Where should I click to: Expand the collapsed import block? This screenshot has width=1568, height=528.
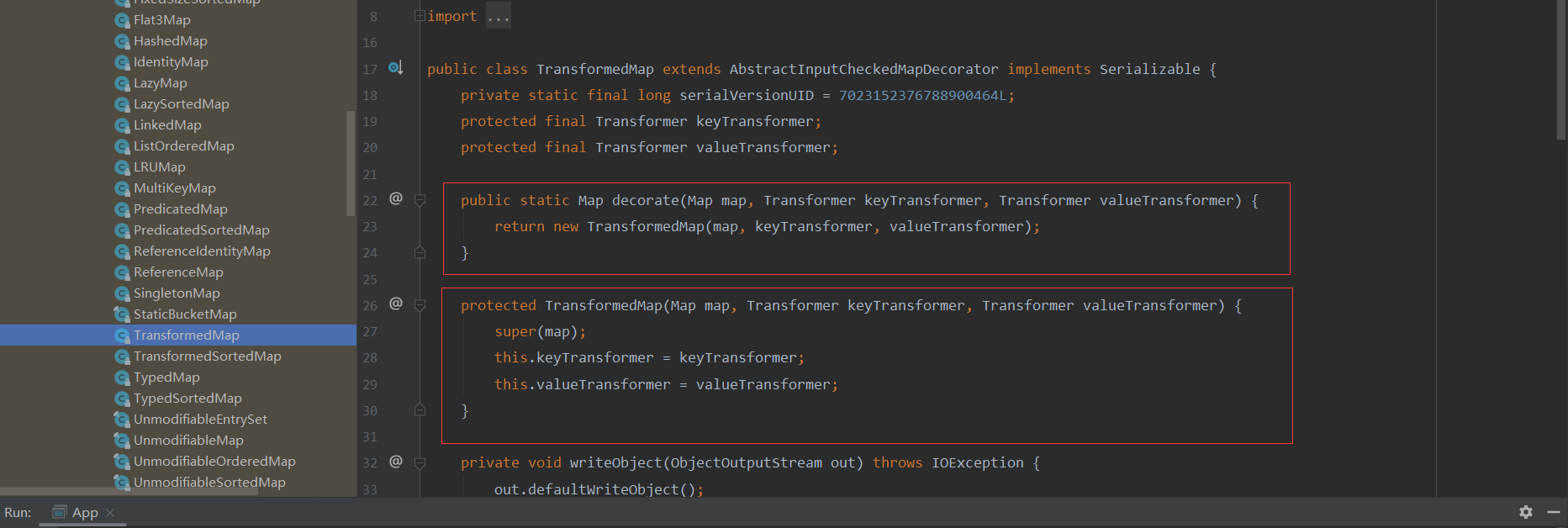pyautogui.click(x=420, y=16)
